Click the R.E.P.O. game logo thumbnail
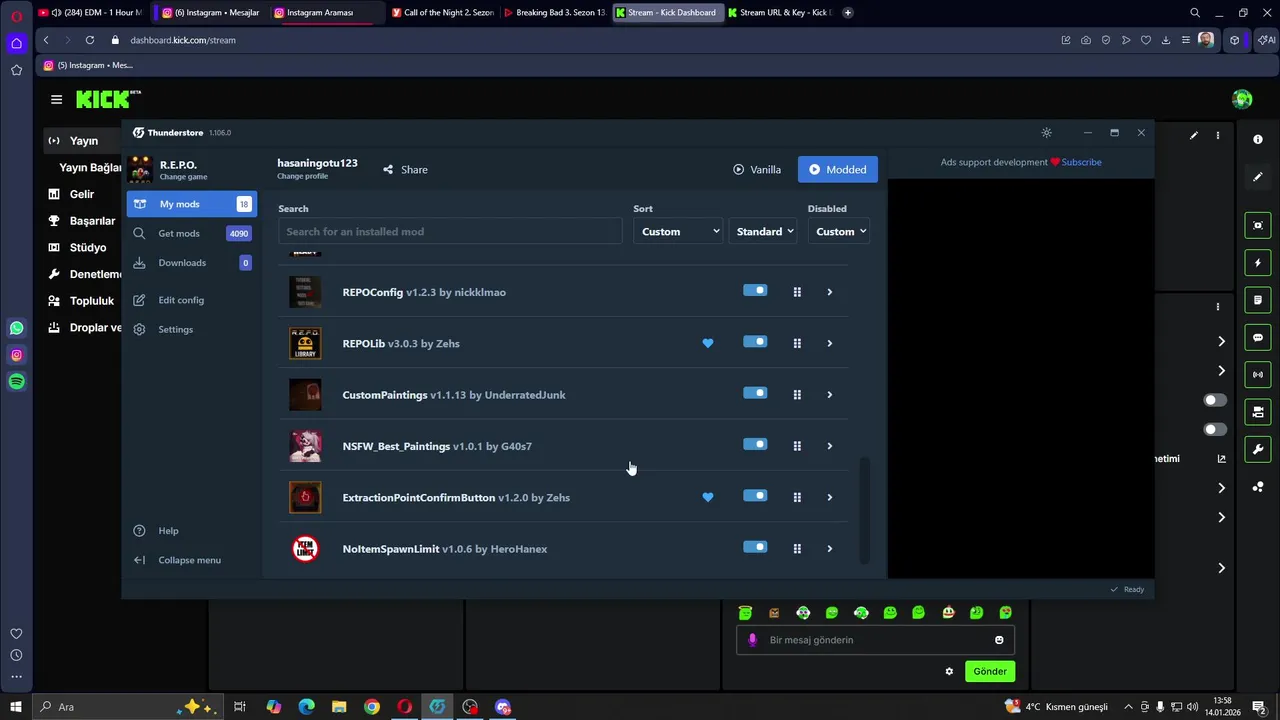Screen dimensions: 1280x720 (141, 169)
